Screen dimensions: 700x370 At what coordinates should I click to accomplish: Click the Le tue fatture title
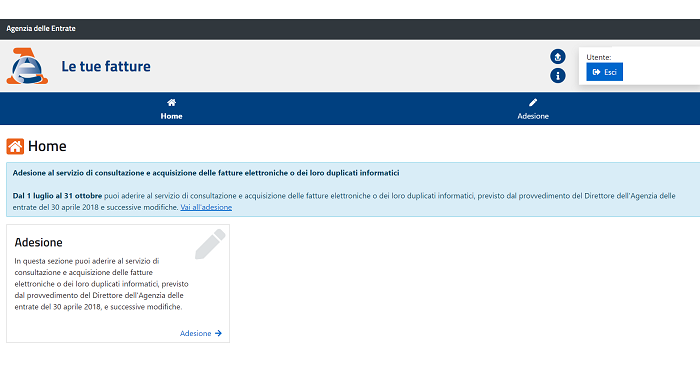click(x=106, y=67)
